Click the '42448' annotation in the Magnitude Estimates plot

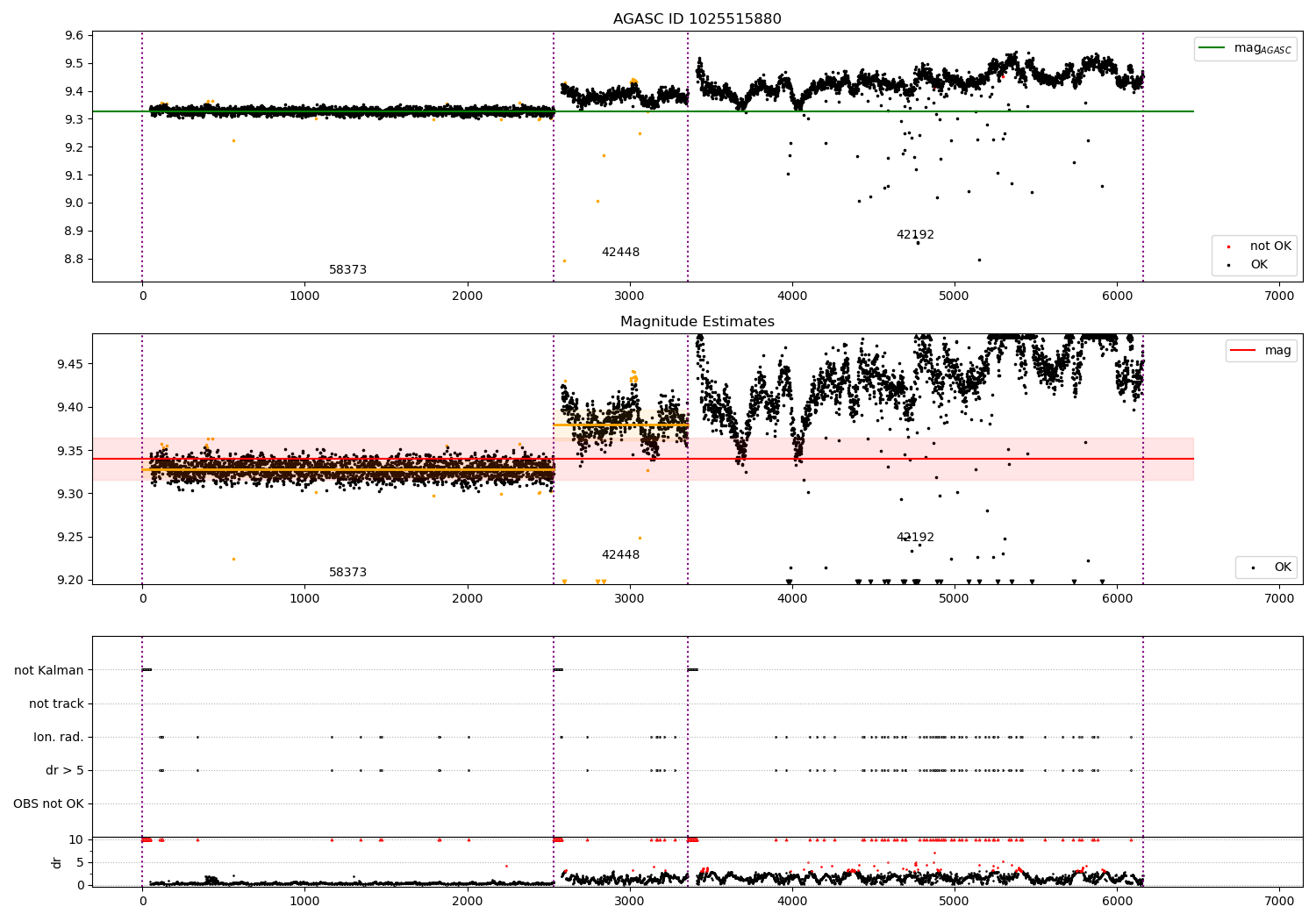pyautogui.click(x=620, y=555)
